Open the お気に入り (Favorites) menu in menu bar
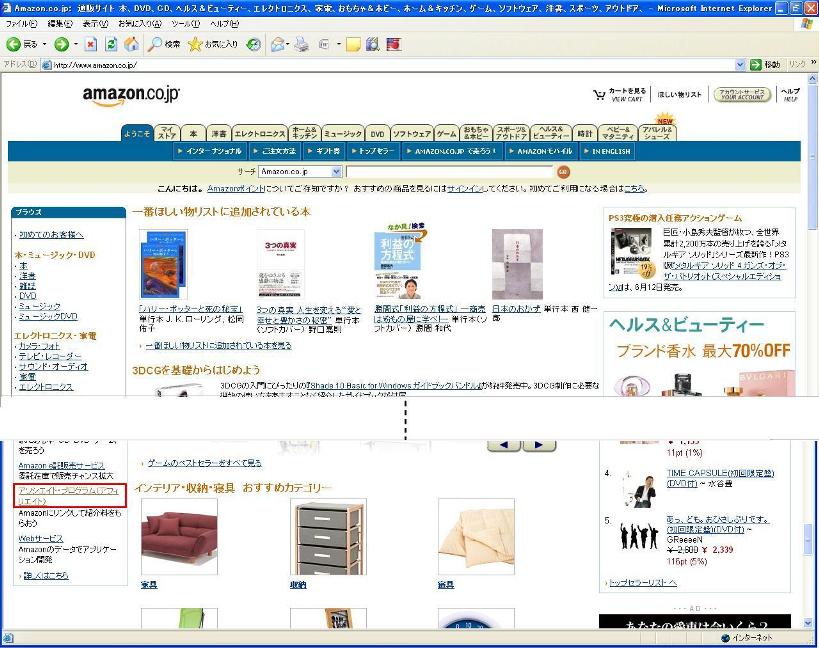The height and width of the screenshot is (648, 819). (x=139, y=24)
